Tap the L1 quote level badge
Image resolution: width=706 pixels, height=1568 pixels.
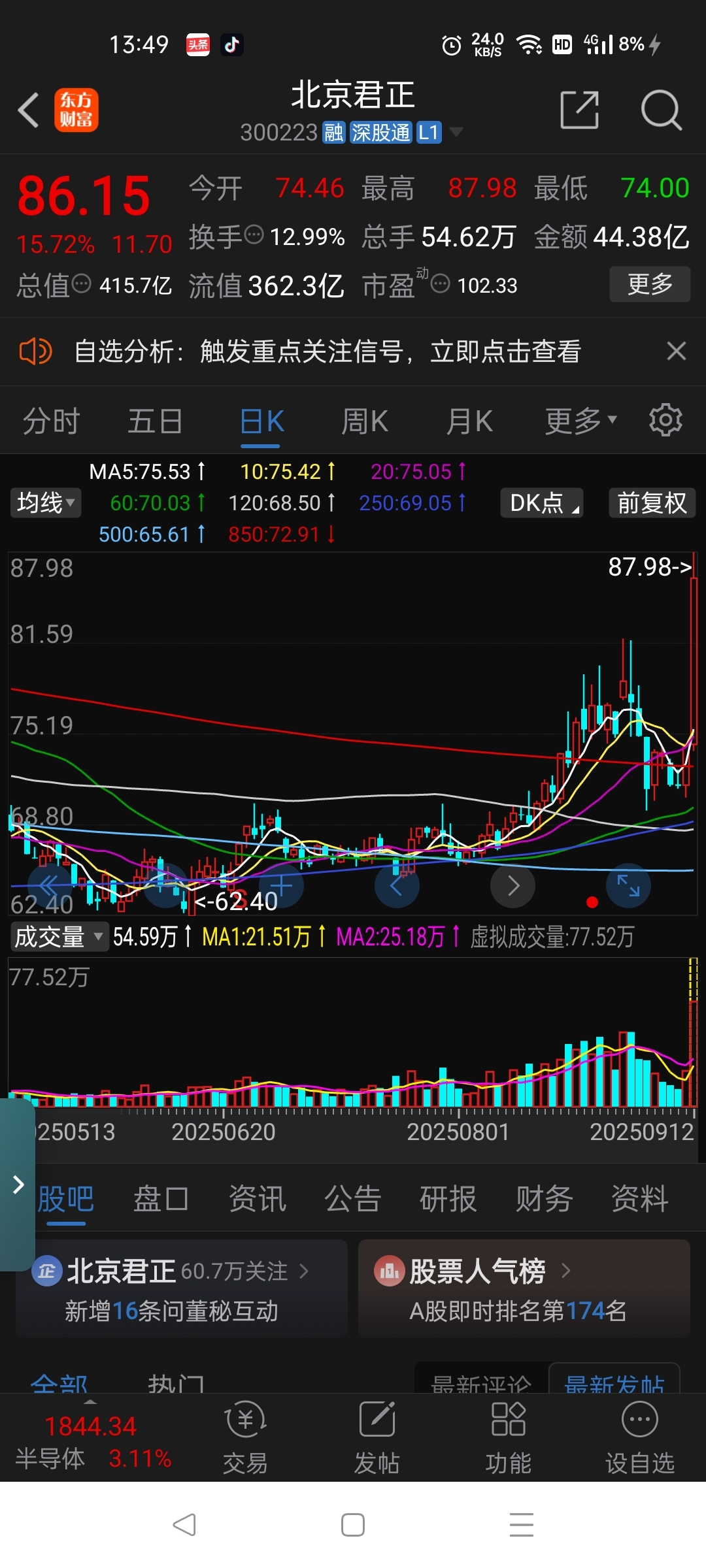click(x=429, y=133)
